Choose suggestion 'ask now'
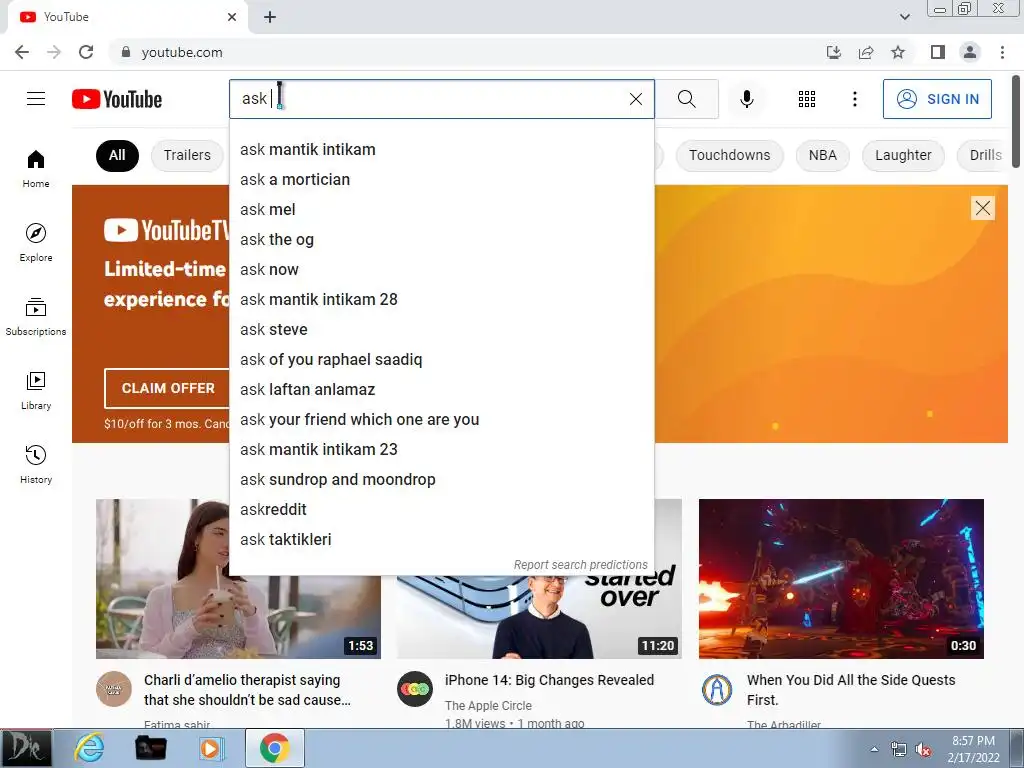This screenshot has height=768, width=1024. tap(441, 270)
